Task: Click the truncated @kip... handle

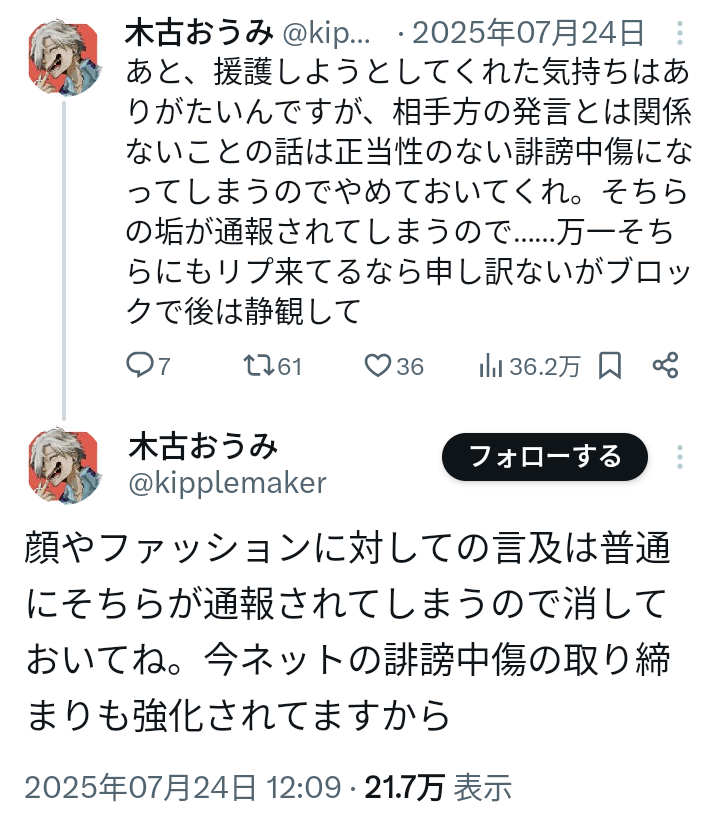Action: point(327,34)
